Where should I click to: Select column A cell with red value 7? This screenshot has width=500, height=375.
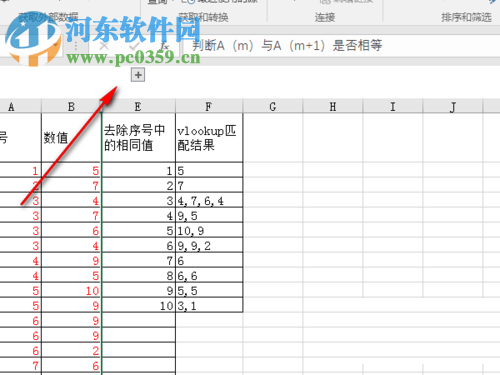click(x=20, y=365)
